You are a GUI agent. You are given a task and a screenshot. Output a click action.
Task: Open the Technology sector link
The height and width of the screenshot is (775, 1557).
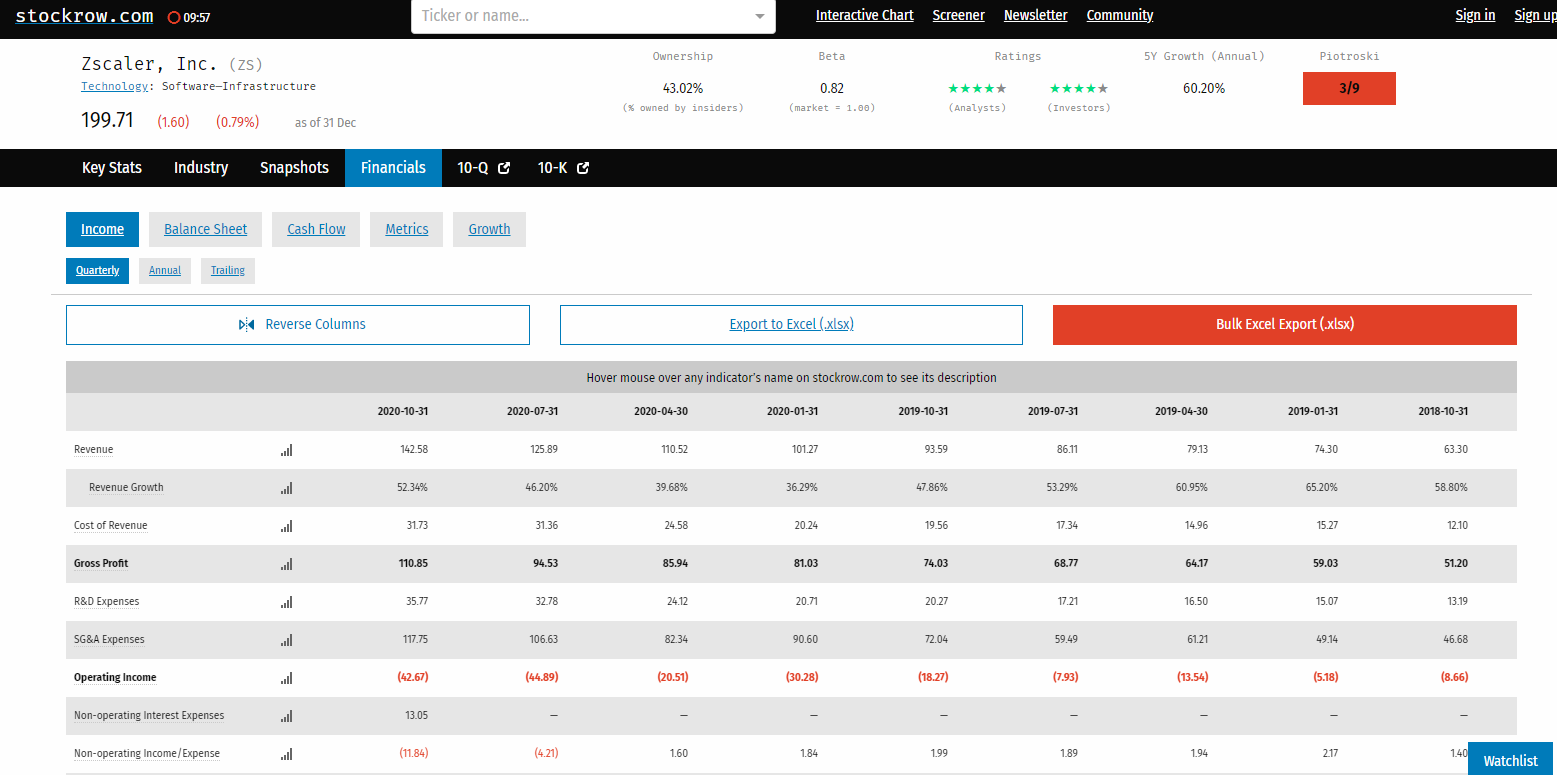114,87
